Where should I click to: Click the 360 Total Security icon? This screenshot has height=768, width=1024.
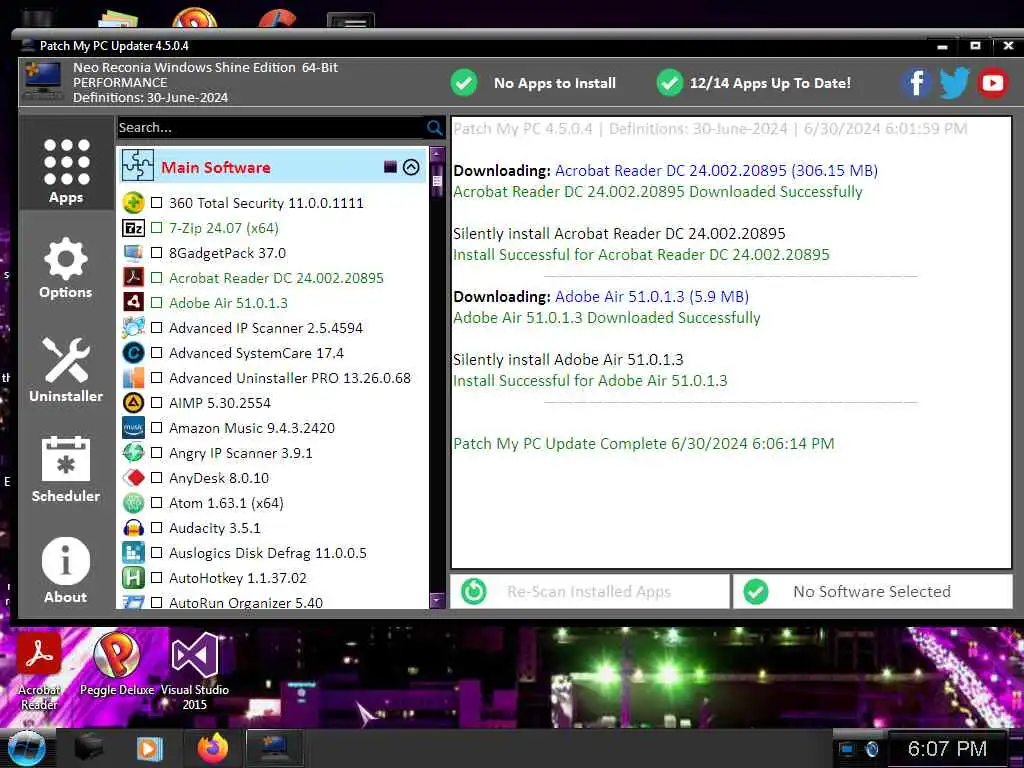tap(133, 202)
